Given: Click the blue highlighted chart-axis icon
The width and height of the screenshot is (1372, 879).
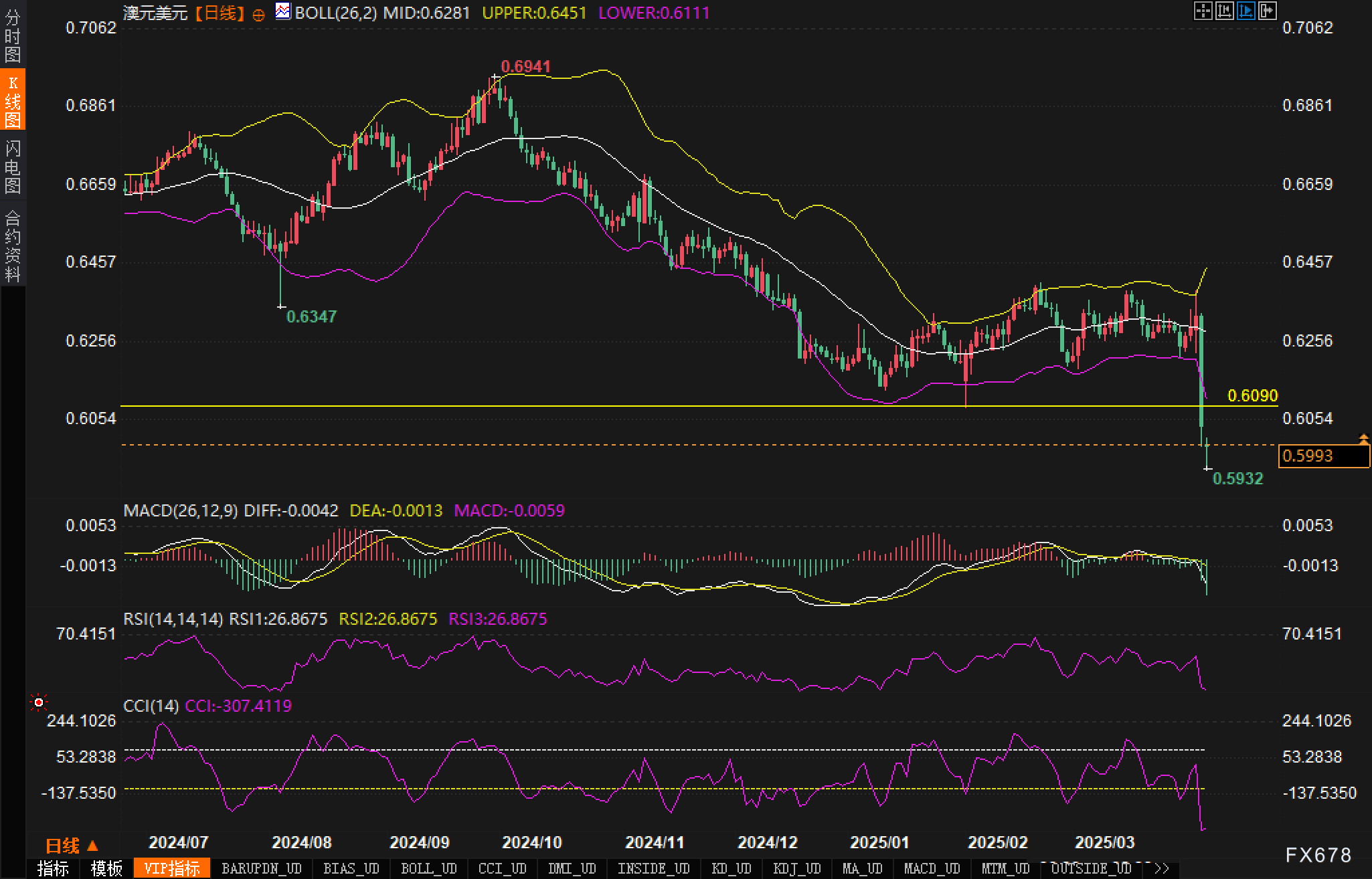Looking at the screenshot, I should pos(1246,11).
